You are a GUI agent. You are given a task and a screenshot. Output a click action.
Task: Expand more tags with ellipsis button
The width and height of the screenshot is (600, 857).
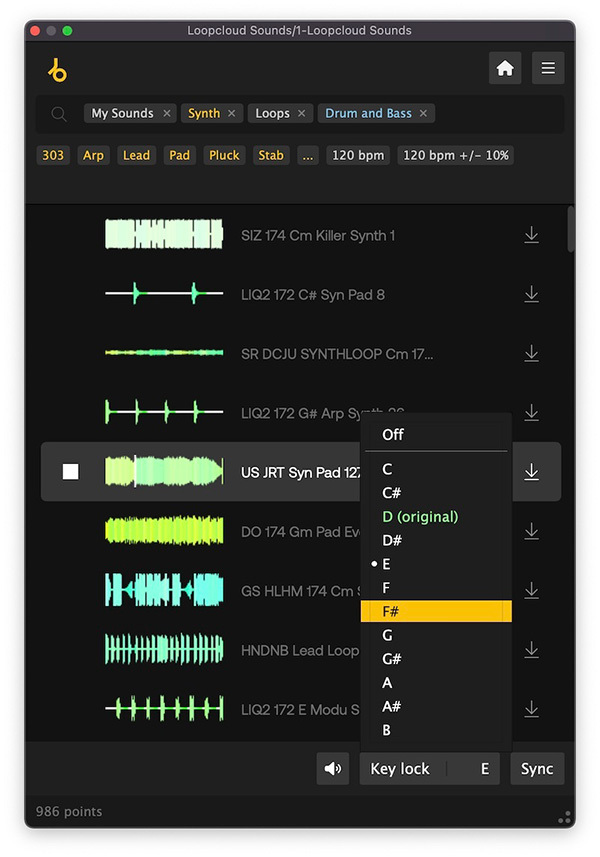pos(307,155)
